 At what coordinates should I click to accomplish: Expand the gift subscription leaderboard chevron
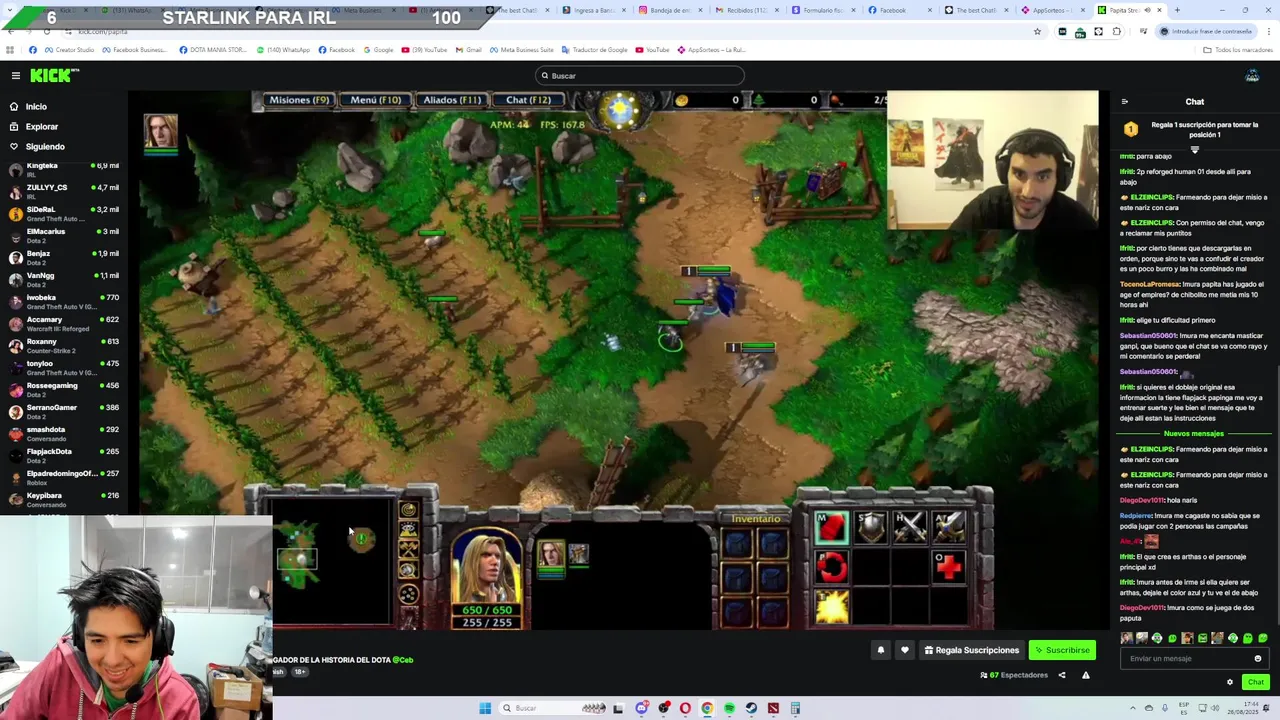1194,149
